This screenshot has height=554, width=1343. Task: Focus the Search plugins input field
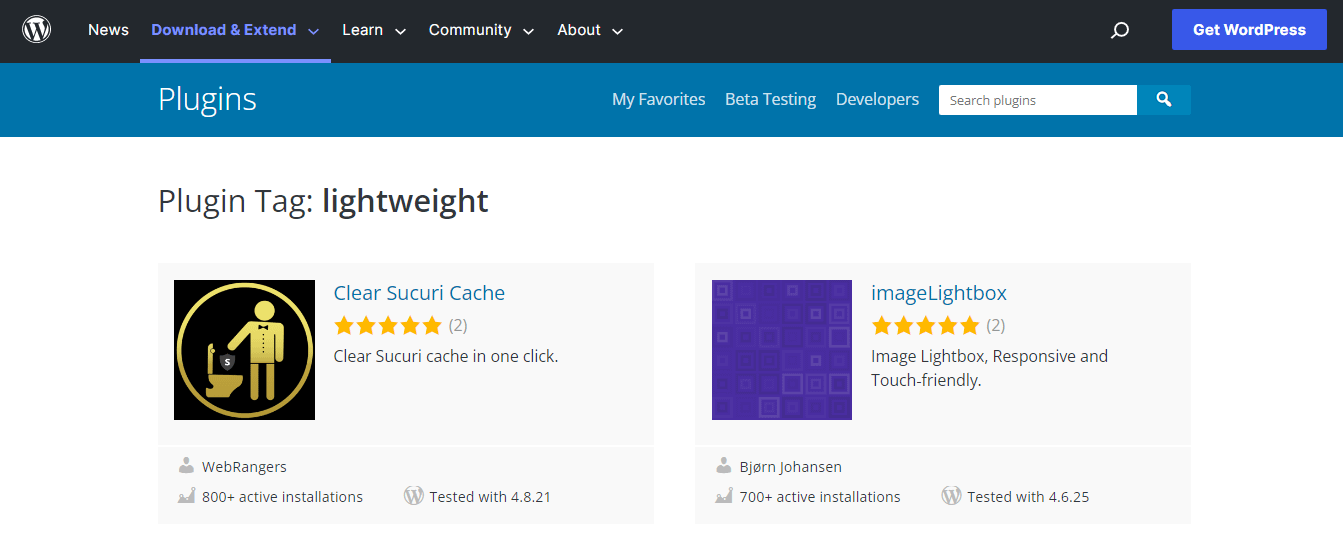tap(1038, 100)
